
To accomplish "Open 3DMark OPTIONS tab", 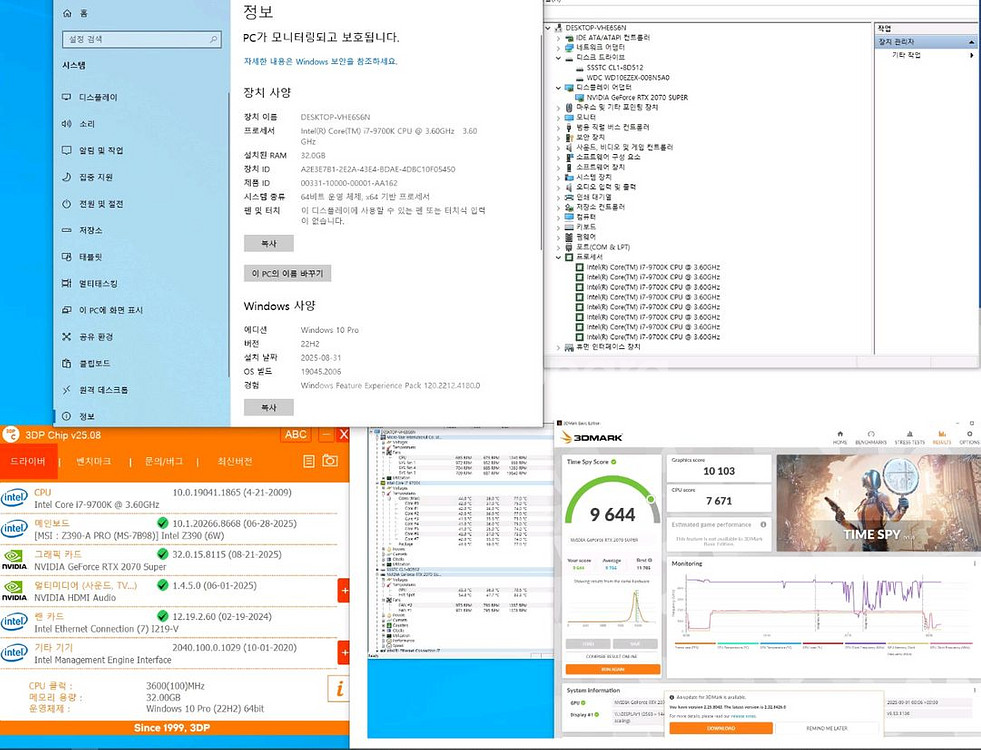I will click(969, 437).
